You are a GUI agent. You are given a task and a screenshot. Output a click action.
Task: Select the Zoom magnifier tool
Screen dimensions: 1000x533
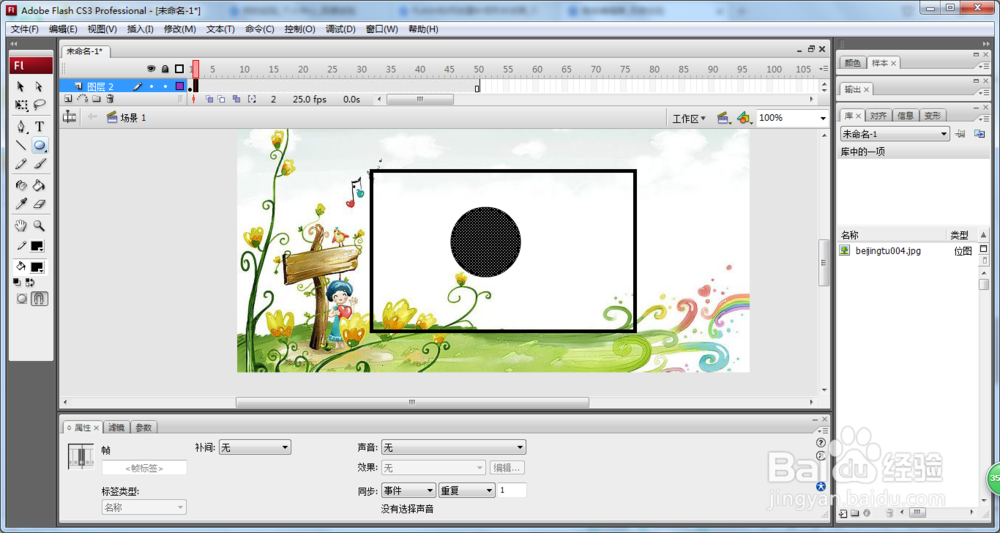tap(40, 226)
